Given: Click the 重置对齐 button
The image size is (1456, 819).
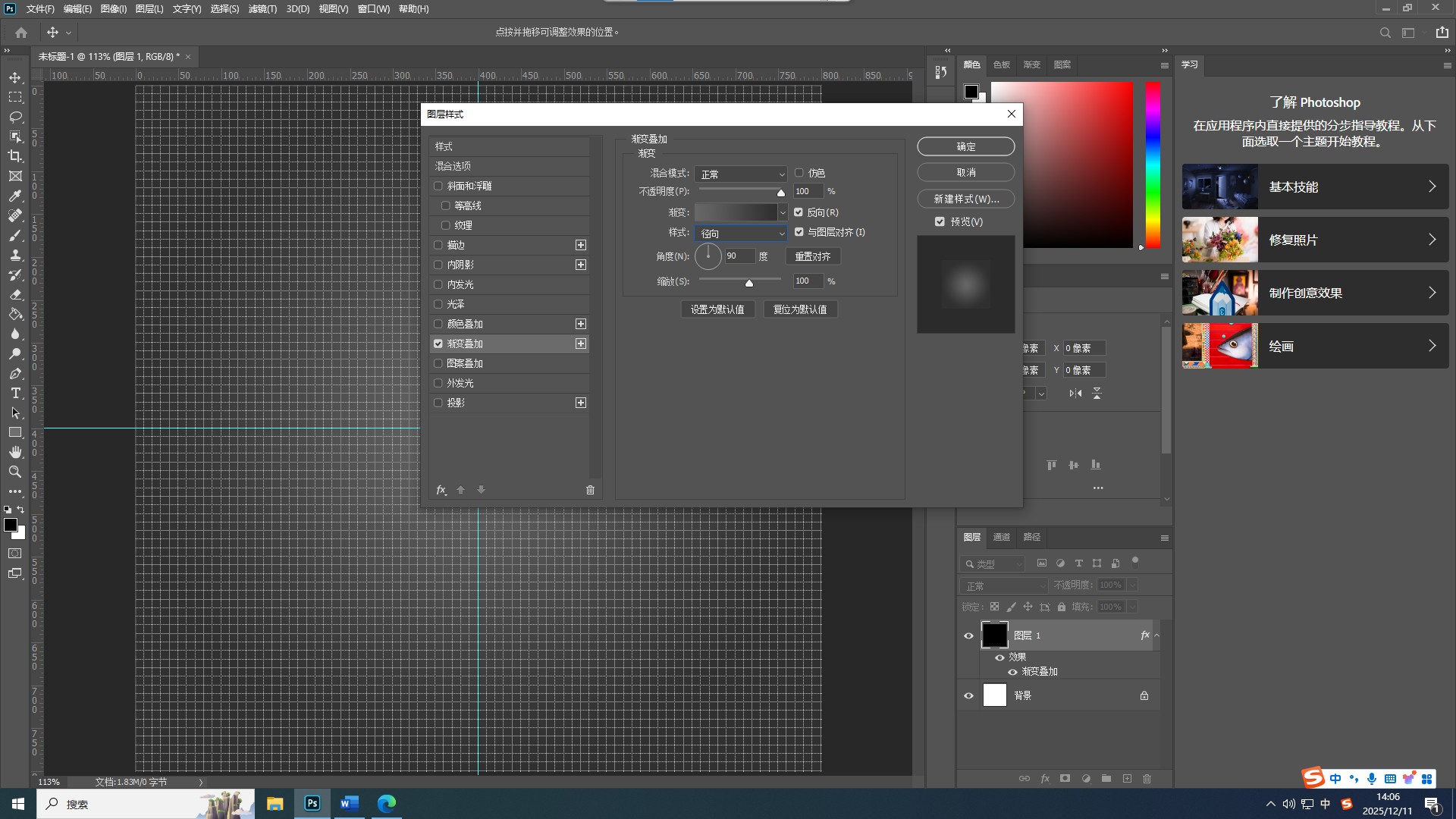Looking at the screenshot, I should pyautogui.click(x=812, y=257).
